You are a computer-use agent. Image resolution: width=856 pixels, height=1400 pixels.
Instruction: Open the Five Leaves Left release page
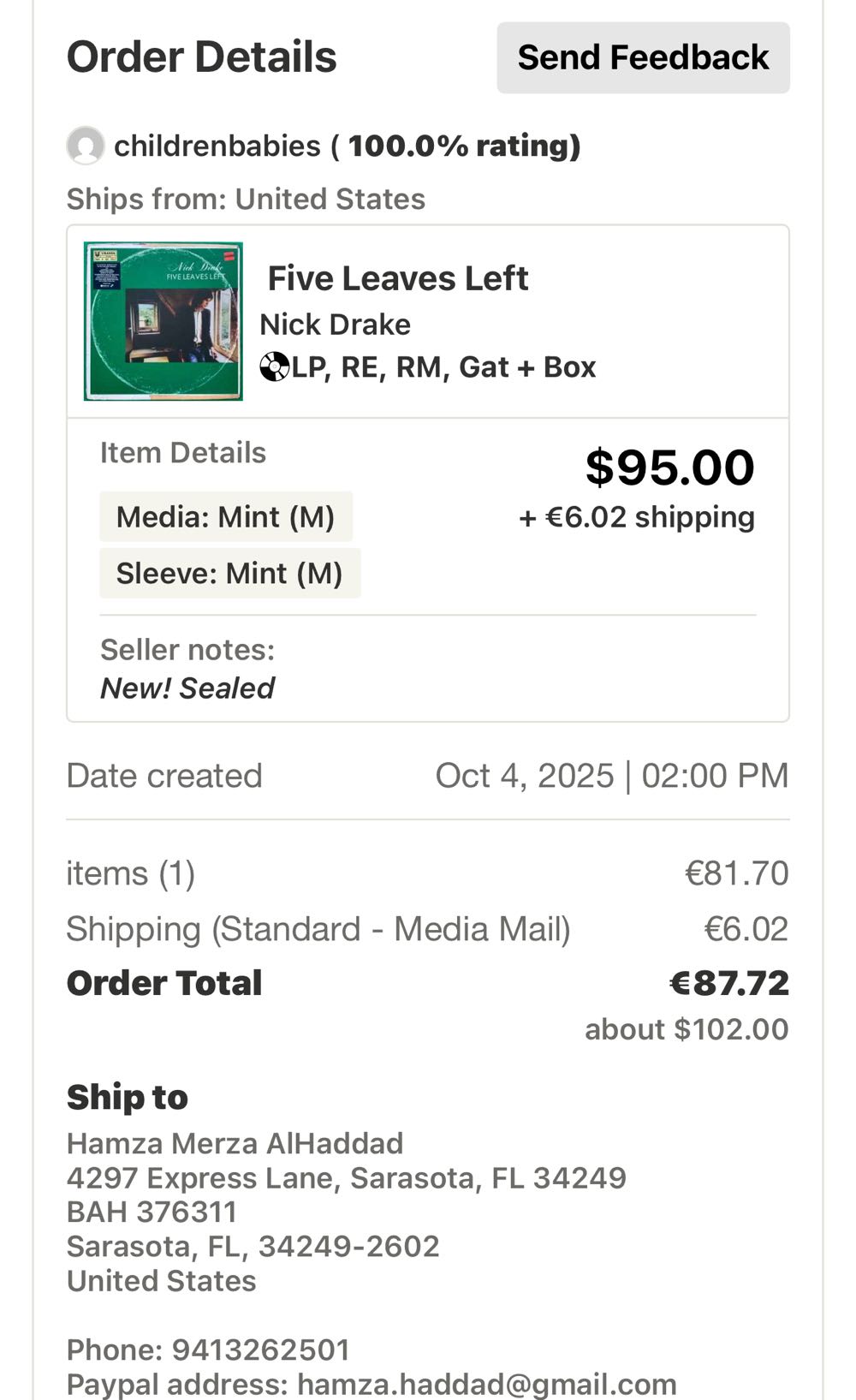[x=398, y=278]
